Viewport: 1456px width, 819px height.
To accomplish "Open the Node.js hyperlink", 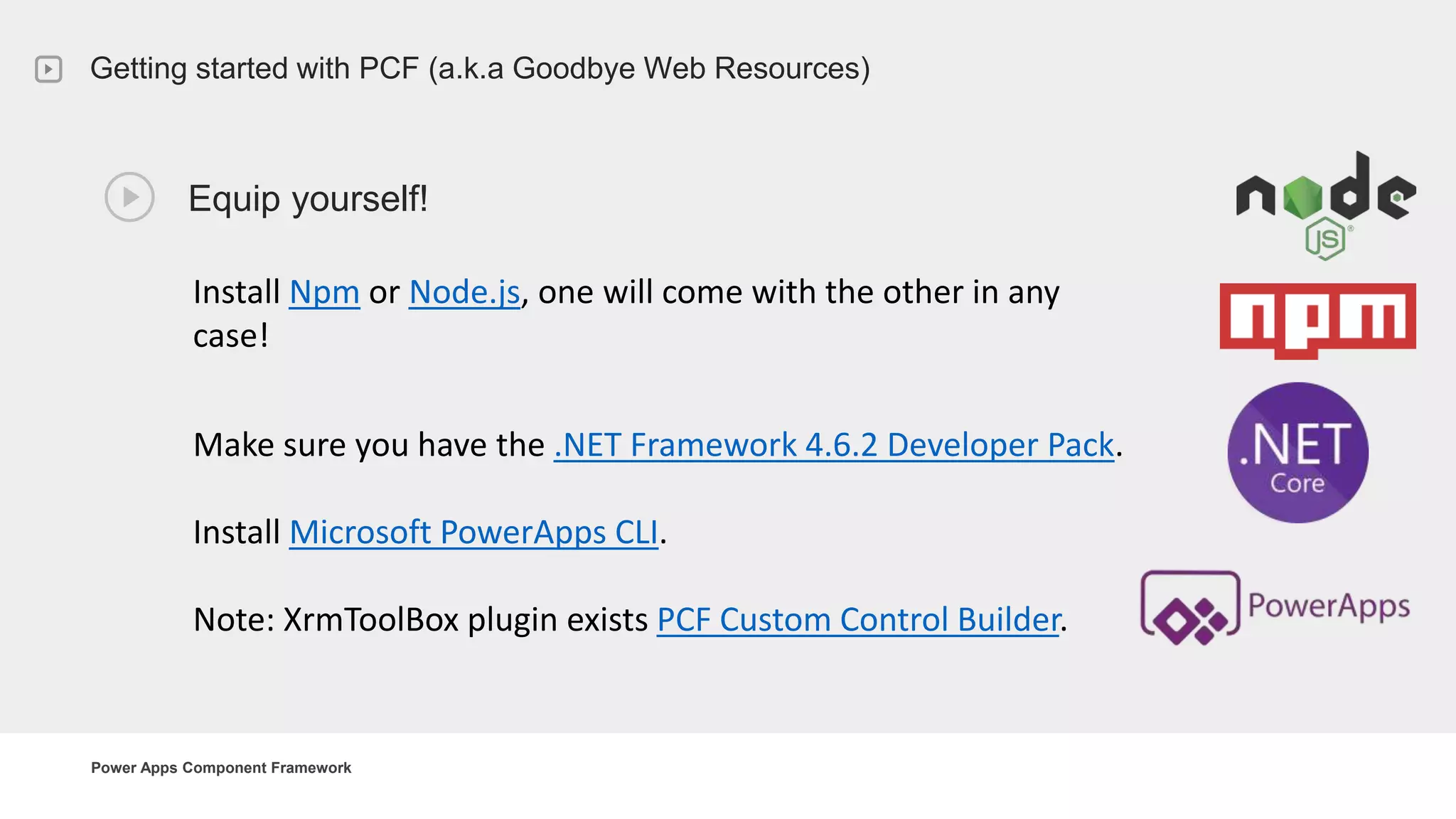I will point(465,292).
